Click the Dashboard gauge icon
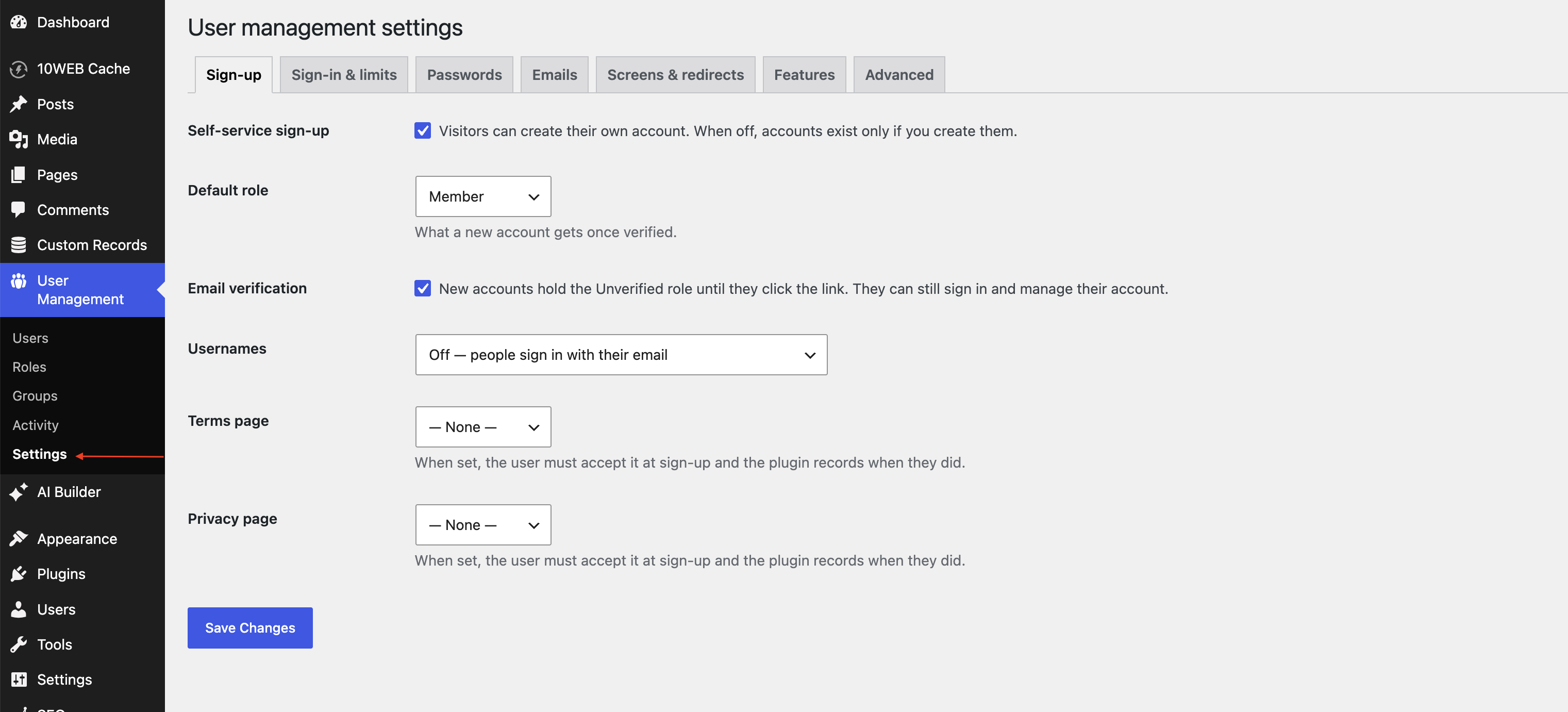This screenshot has width=1568, height=712. (19, 22)
